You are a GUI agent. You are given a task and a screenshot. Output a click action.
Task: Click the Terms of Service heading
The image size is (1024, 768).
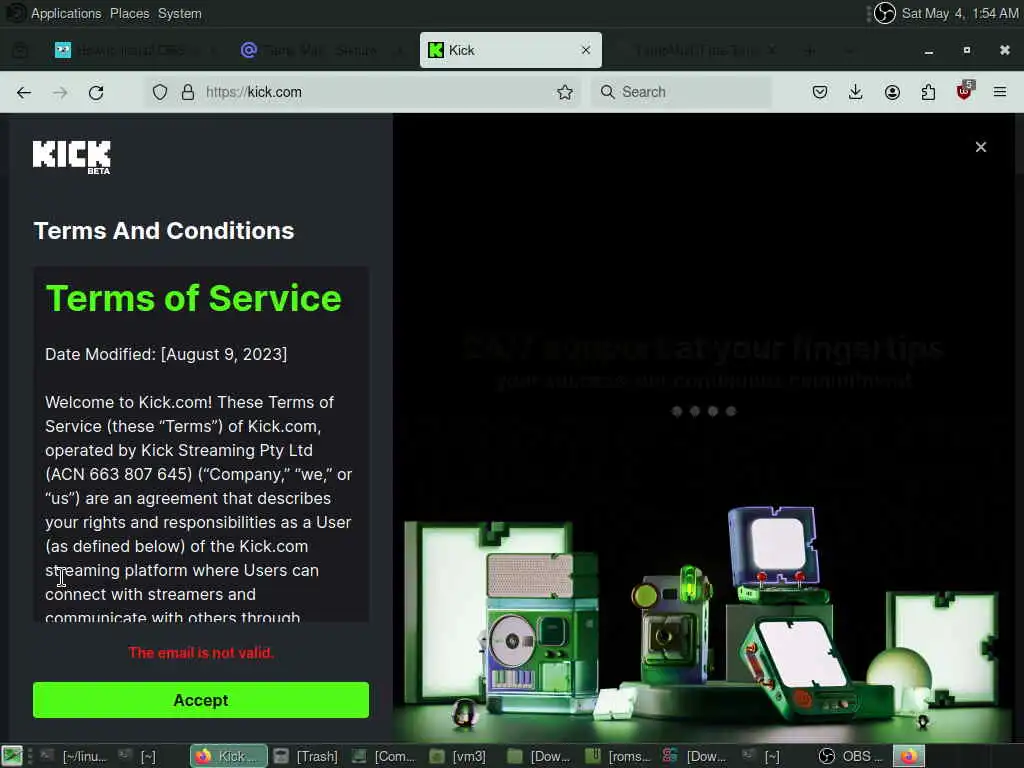[193, 298]
